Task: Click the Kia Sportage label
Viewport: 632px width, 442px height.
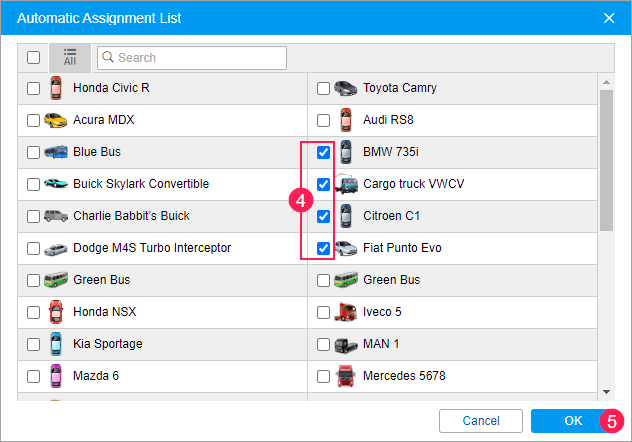Action: click(x=108, y=344)
